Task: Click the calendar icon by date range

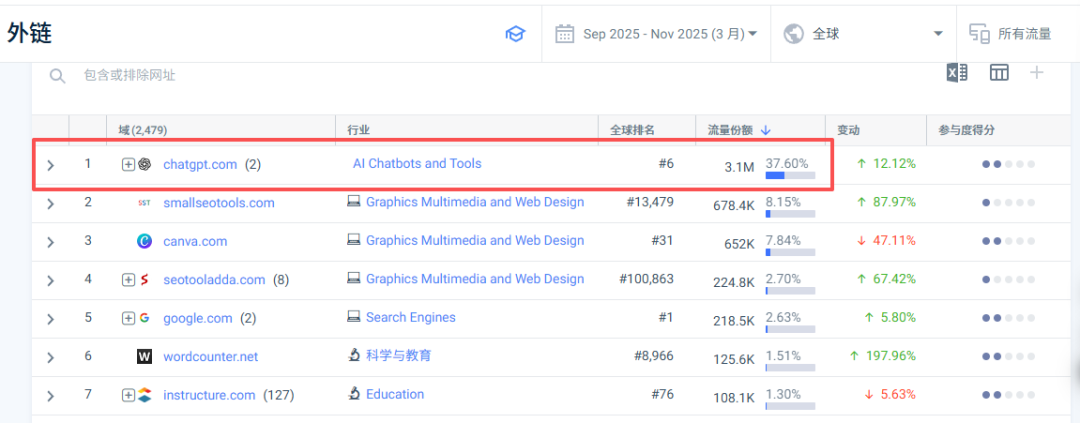Action: point(565,34)
